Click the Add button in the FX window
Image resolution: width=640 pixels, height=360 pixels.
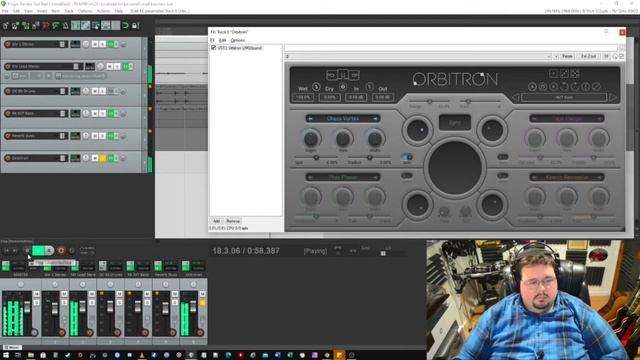pyautogui.click(x=216, y=221)
